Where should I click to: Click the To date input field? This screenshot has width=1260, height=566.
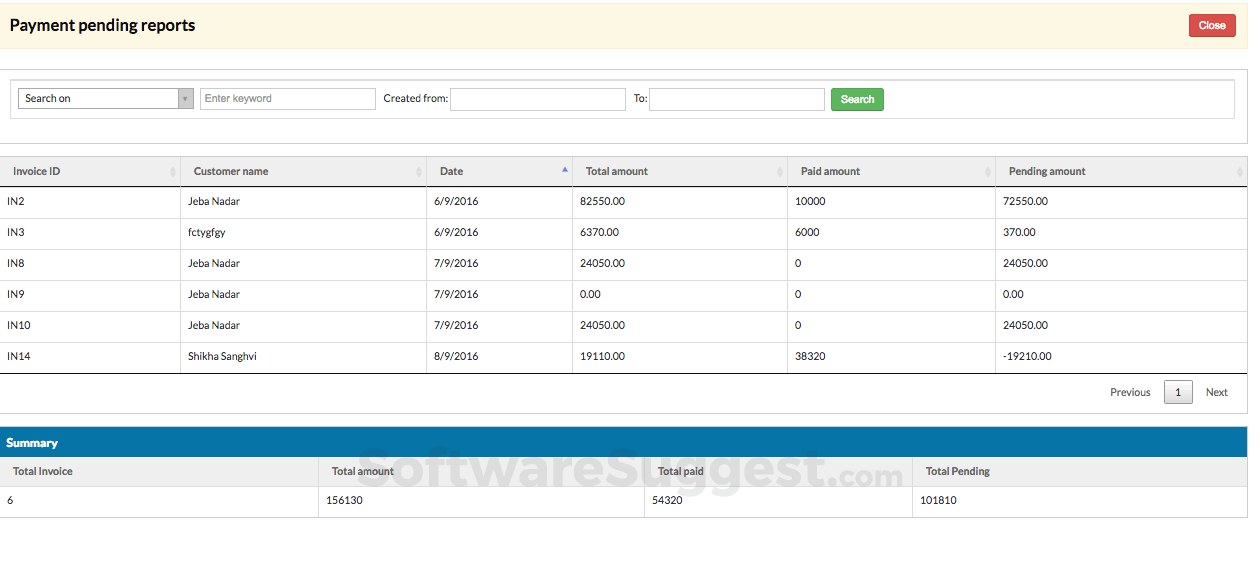click(x=736, y=99)
